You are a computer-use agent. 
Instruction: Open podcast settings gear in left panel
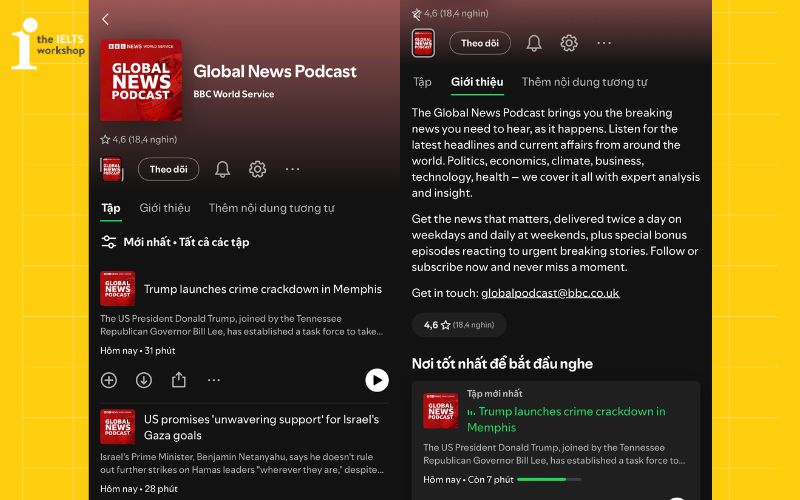pyautogui.click(x=257, y=169)
